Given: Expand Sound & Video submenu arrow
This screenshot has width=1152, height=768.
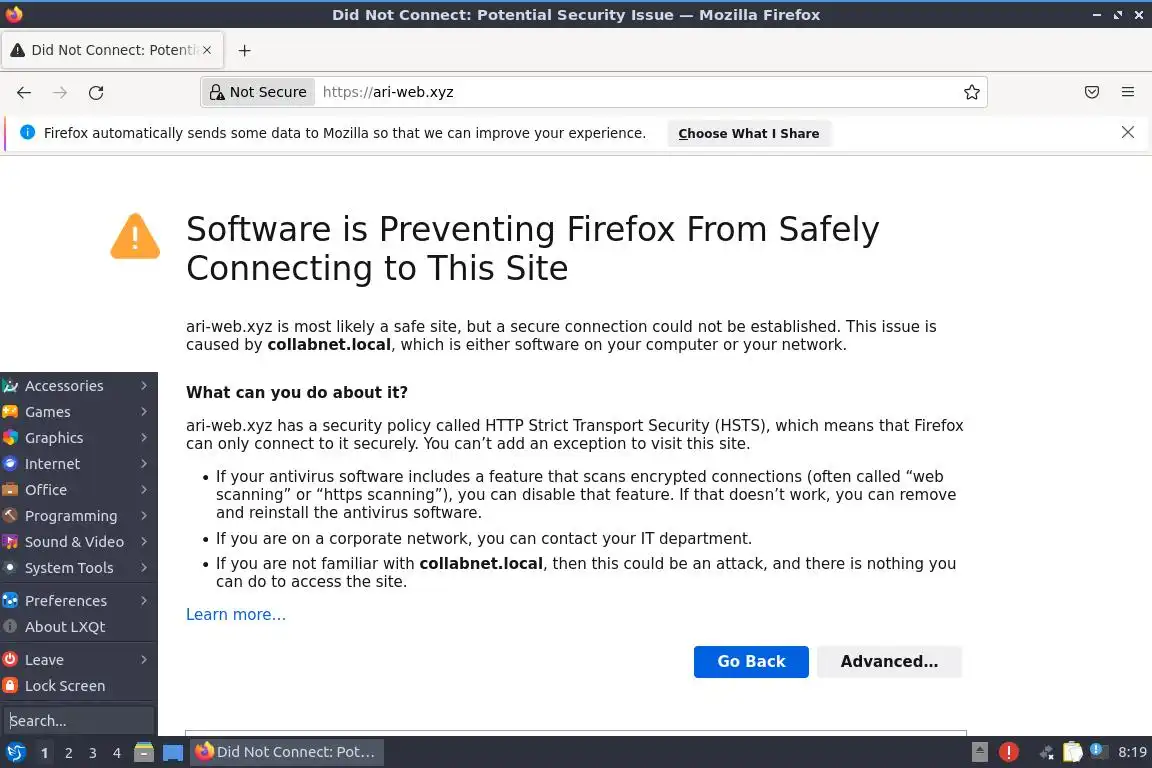Looking at the screenshot, I should tap(144, 542).
